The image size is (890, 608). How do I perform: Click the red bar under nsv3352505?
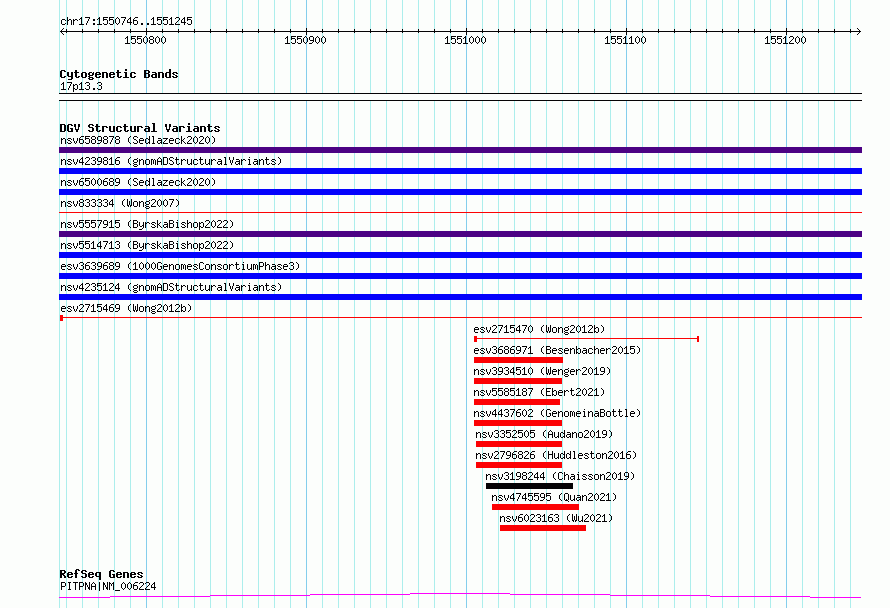coord(519,444)
